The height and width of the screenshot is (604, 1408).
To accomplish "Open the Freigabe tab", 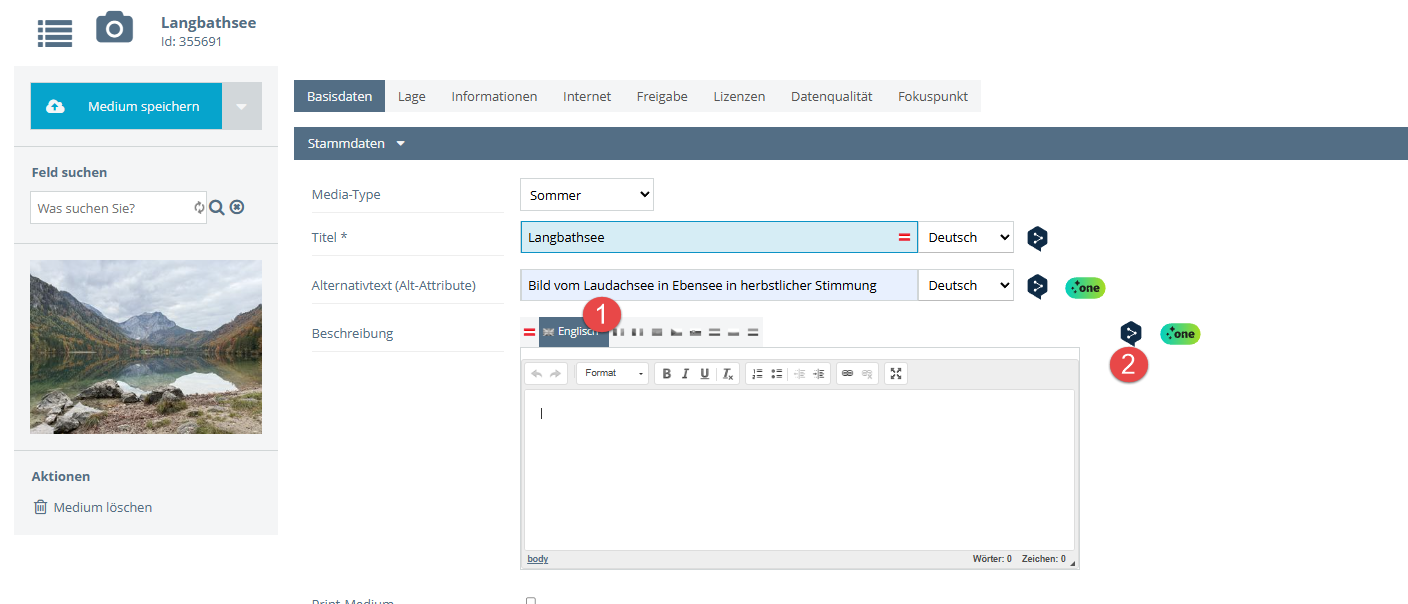I will click(662, 96).
